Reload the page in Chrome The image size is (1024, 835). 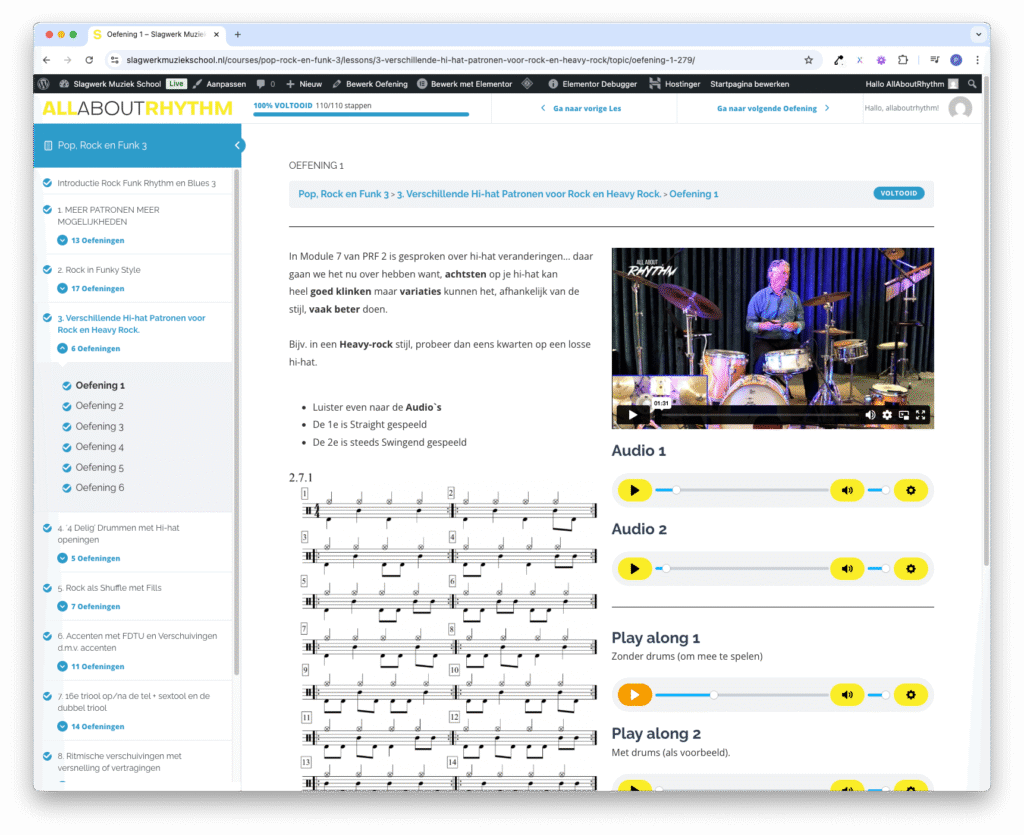tap(89, 60)
